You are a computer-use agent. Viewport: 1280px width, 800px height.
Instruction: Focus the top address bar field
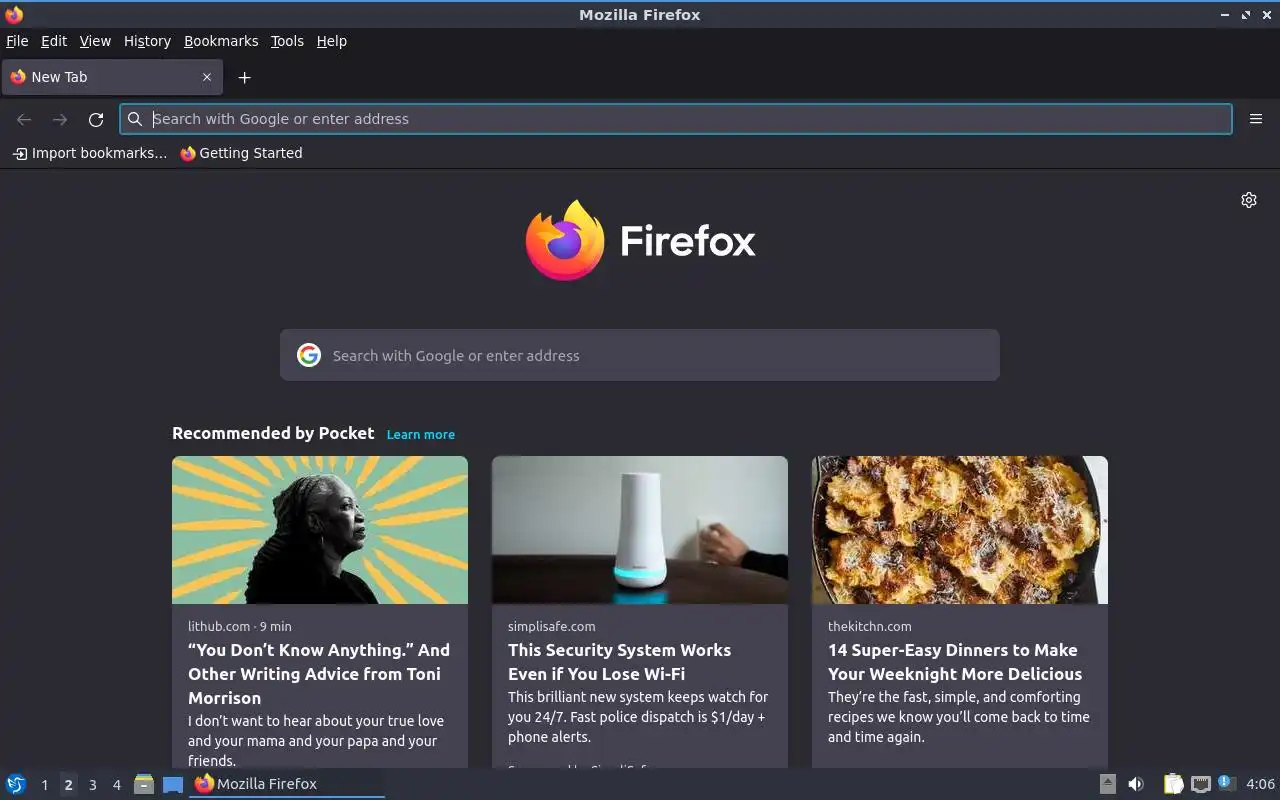coord(676,119)
